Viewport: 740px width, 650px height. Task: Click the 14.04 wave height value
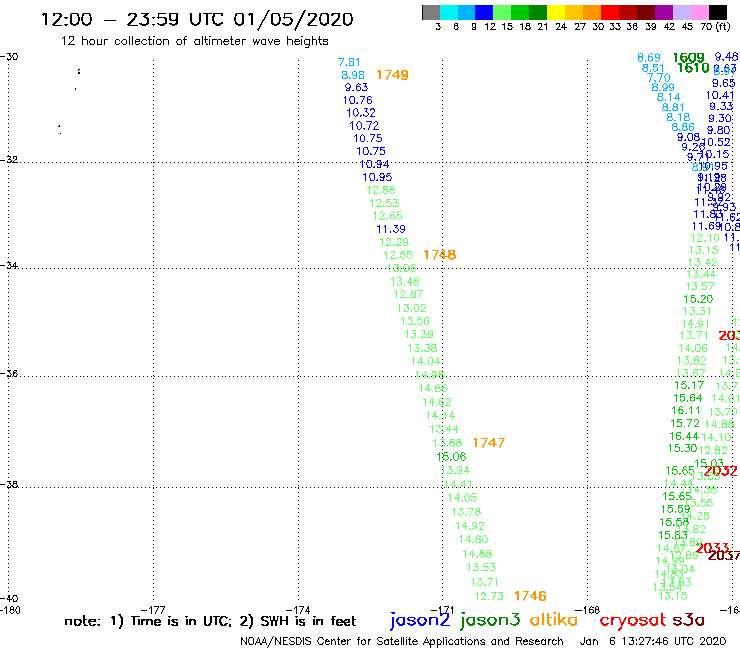click(x=426, y=362)
